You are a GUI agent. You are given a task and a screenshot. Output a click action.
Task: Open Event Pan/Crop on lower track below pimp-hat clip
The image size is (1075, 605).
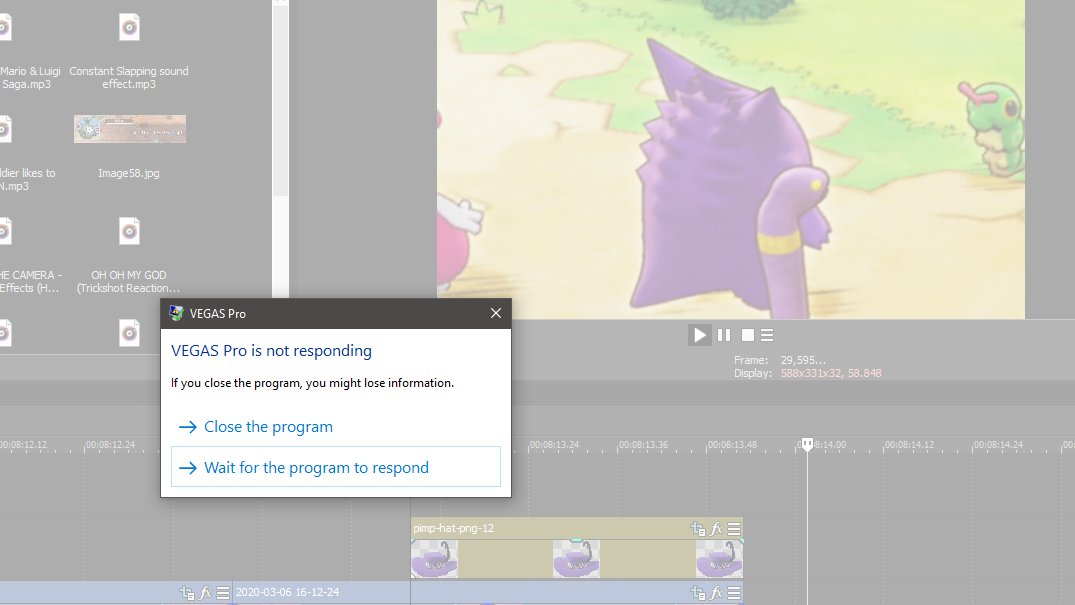coord(698,593)
